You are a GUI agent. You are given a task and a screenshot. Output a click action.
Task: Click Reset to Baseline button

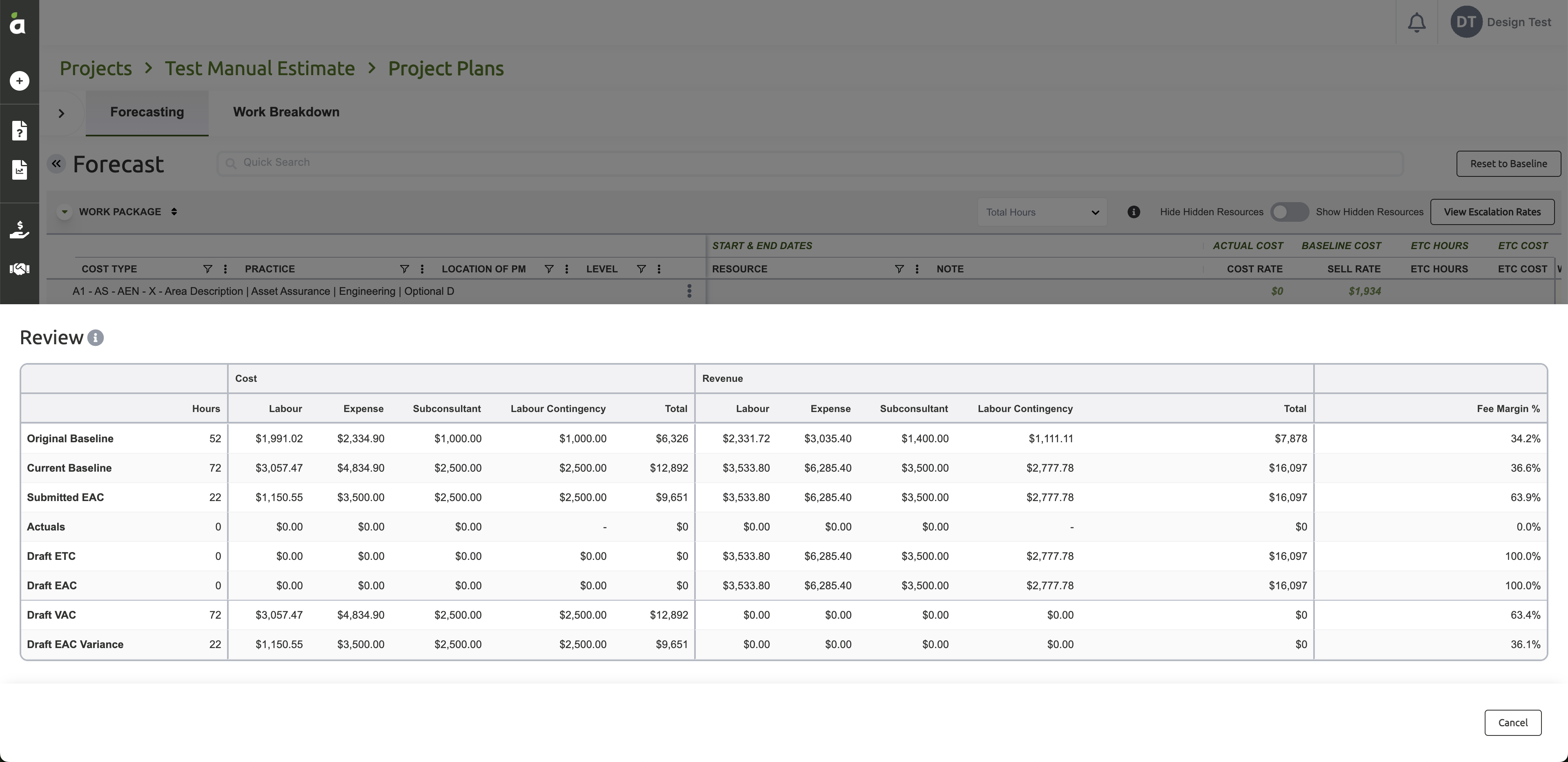point(1508,164)
